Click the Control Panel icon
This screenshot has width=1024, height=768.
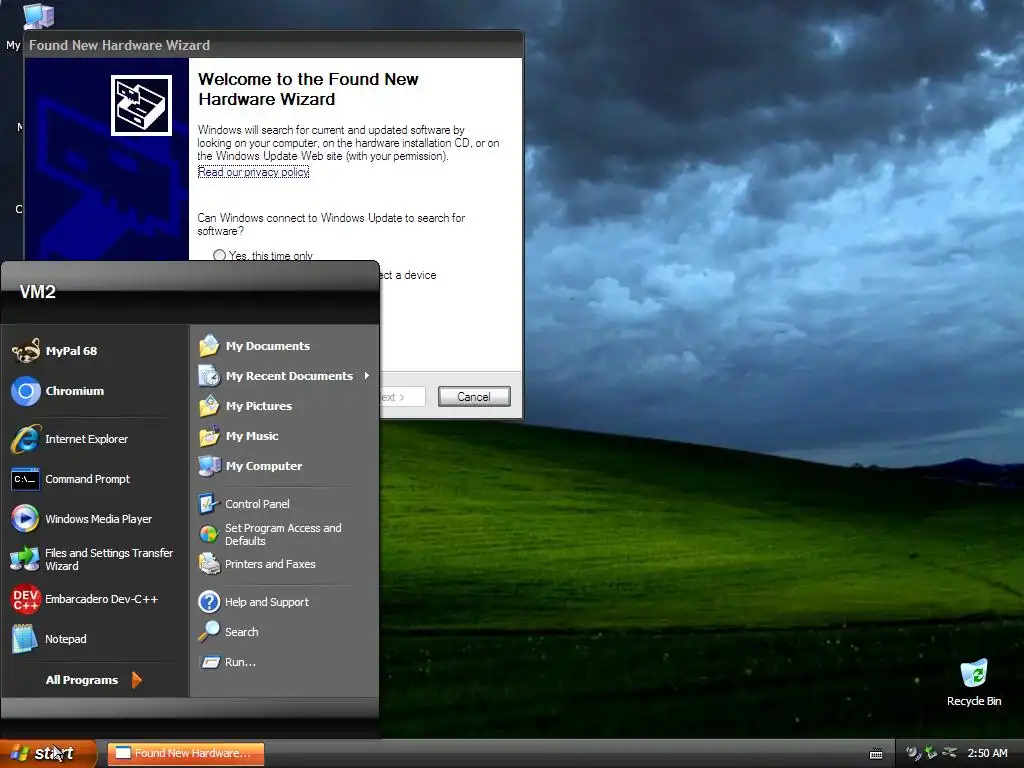tap(209, 504)
